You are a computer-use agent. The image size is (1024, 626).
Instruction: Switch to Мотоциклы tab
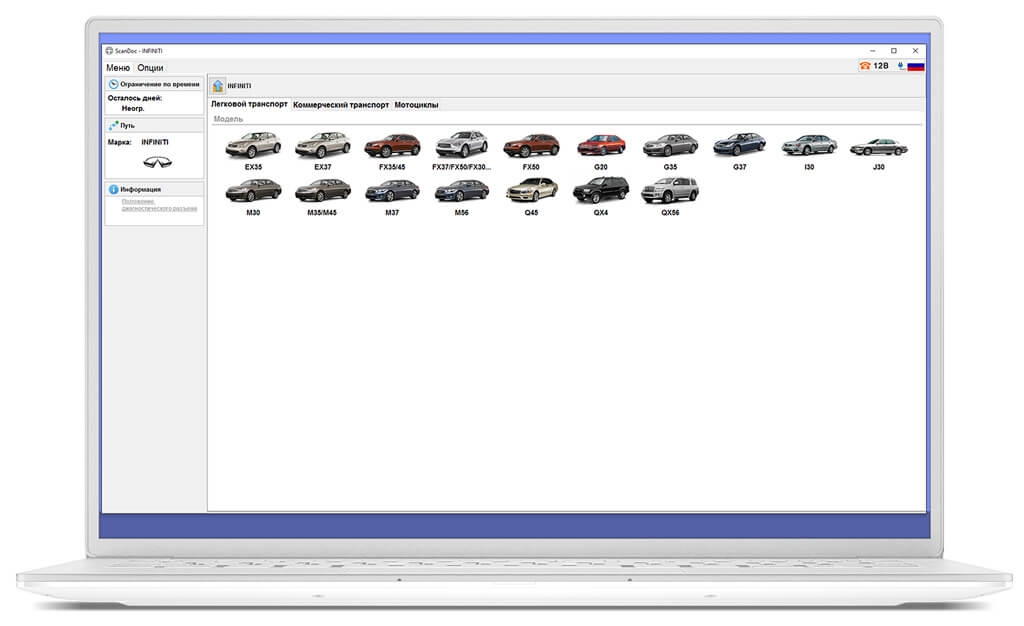[x=416, y=104]
